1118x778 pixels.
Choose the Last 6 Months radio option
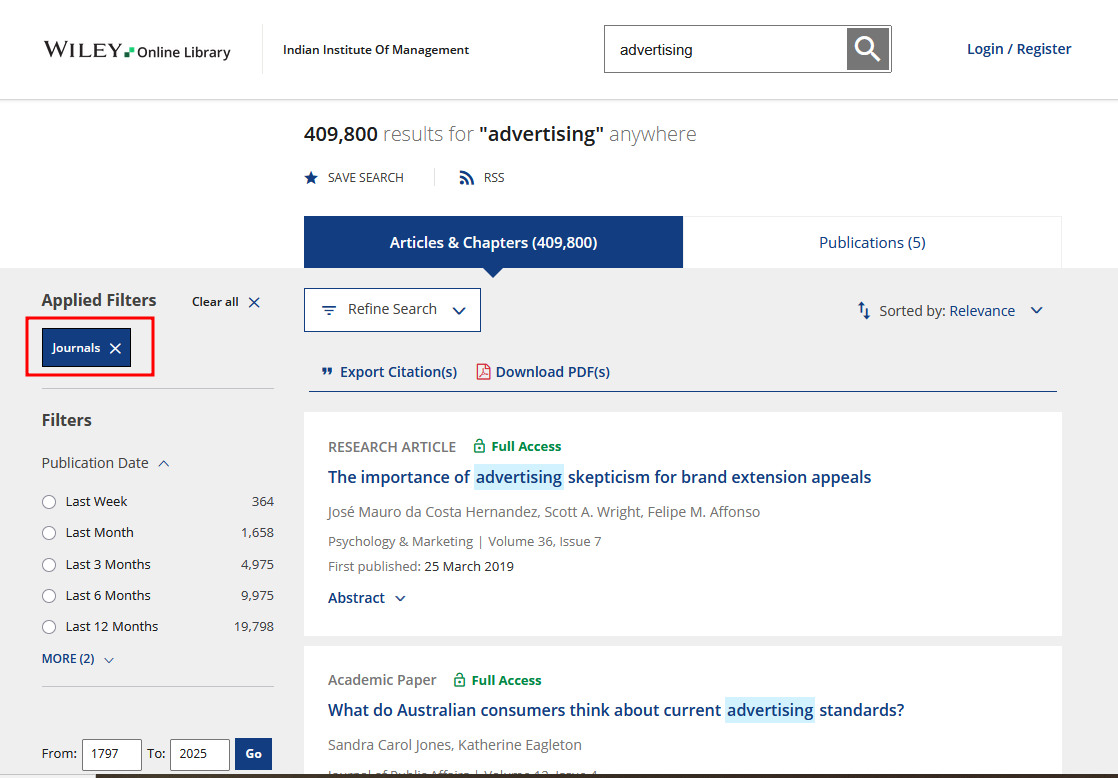point(49,596)
